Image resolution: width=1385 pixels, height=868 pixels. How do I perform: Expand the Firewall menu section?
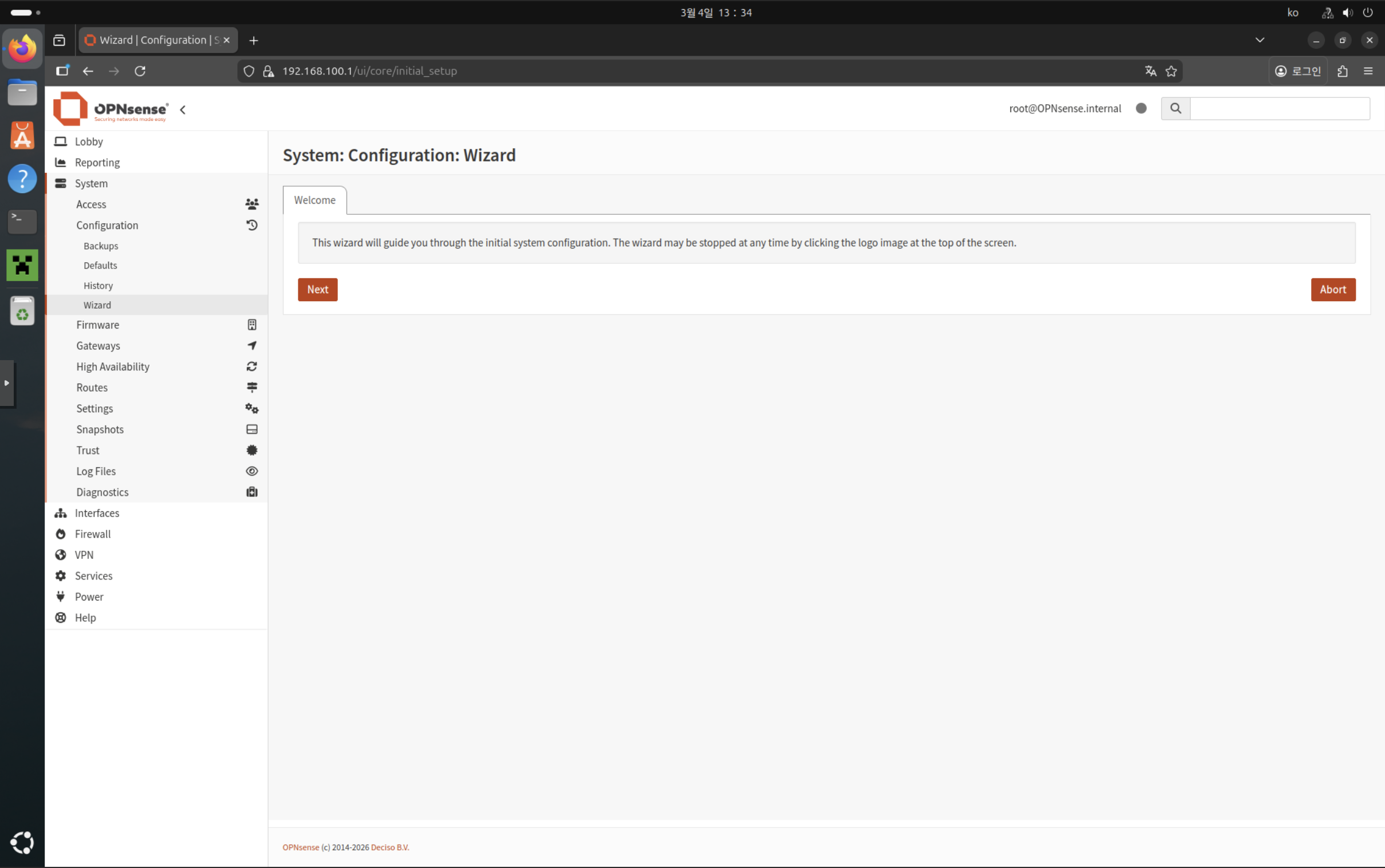pyautogui.click(x=92, y=534)
